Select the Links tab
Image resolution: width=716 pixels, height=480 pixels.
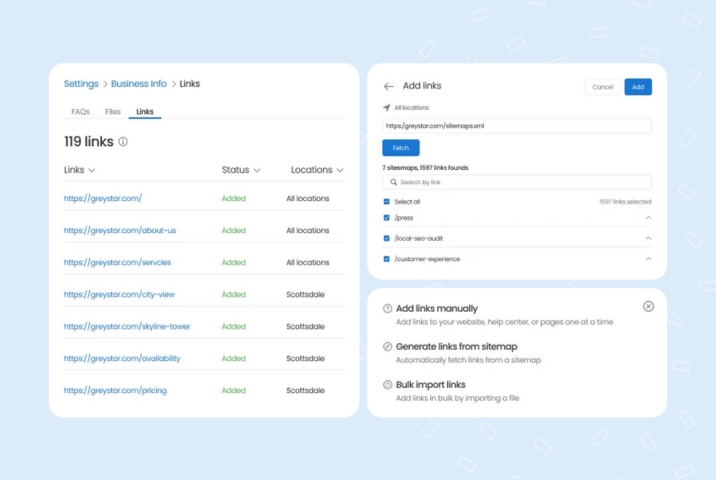[145, 111]
